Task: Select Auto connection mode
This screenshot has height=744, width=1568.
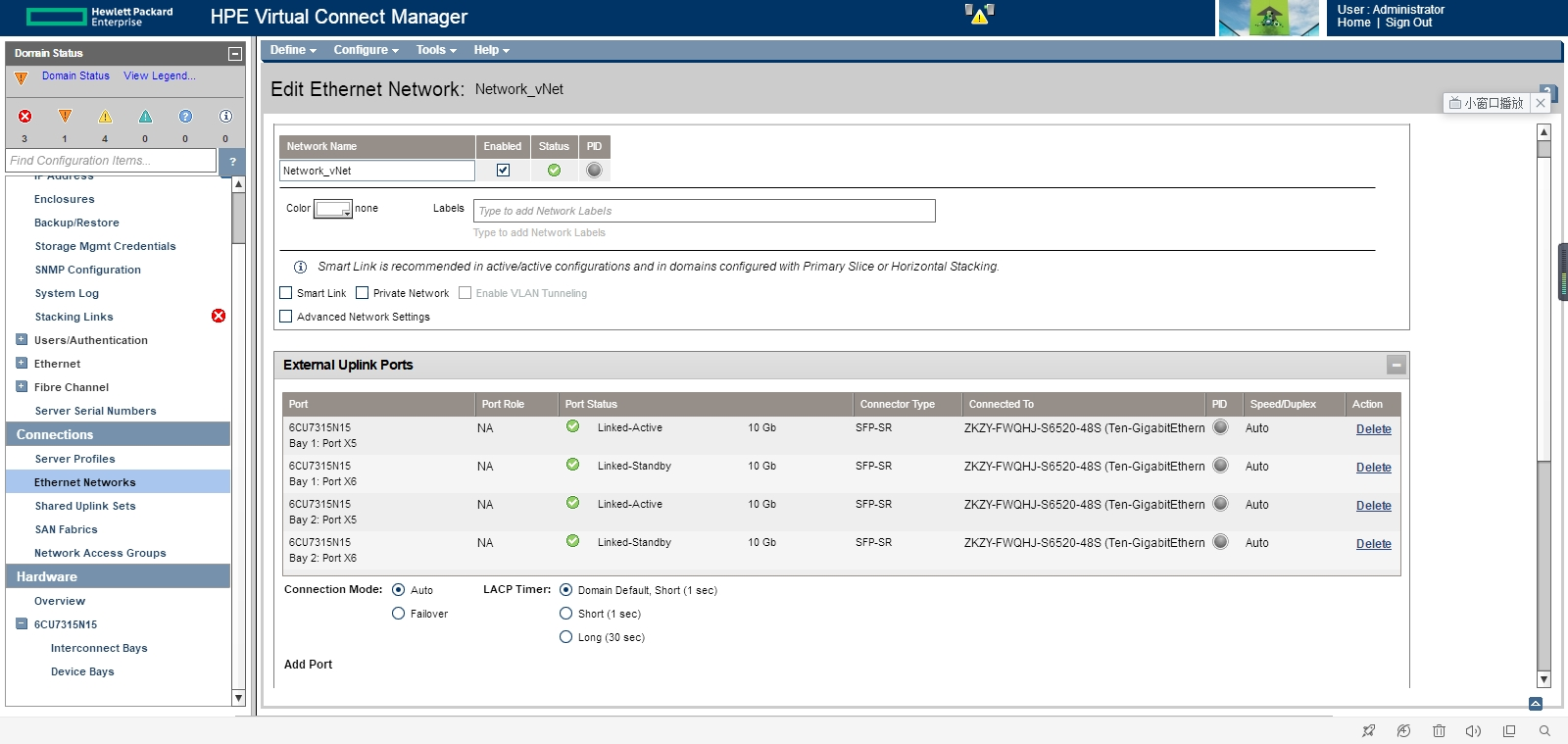Action: [398, 590]
